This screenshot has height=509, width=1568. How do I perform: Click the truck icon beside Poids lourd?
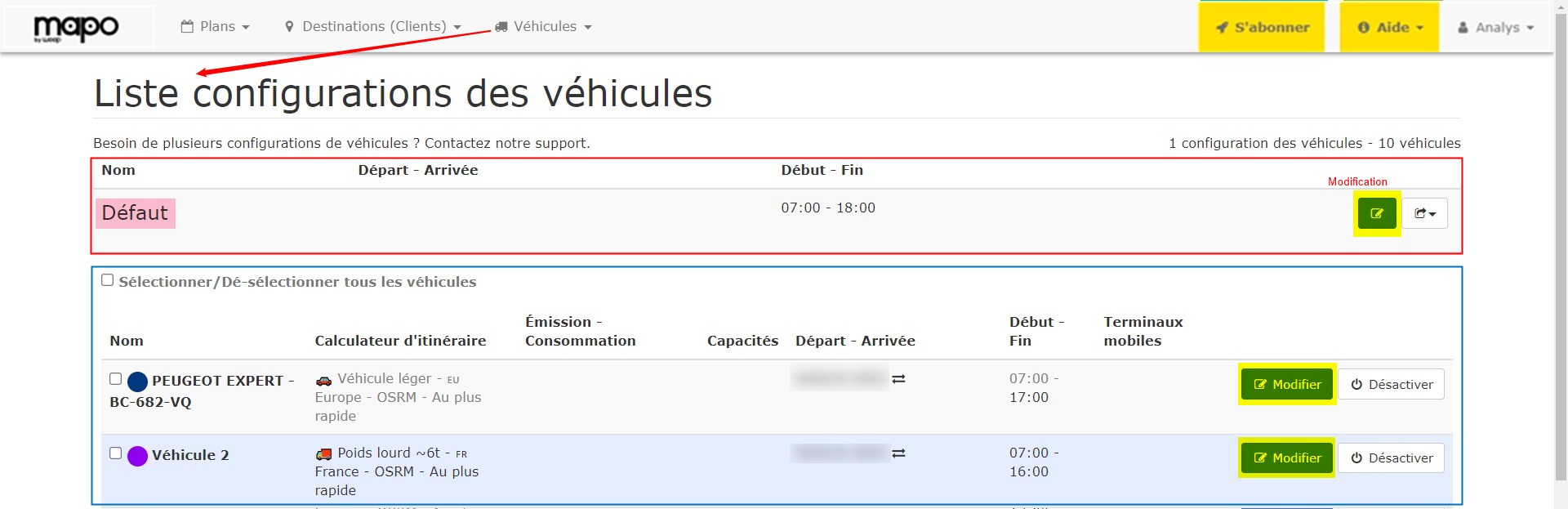324,454
